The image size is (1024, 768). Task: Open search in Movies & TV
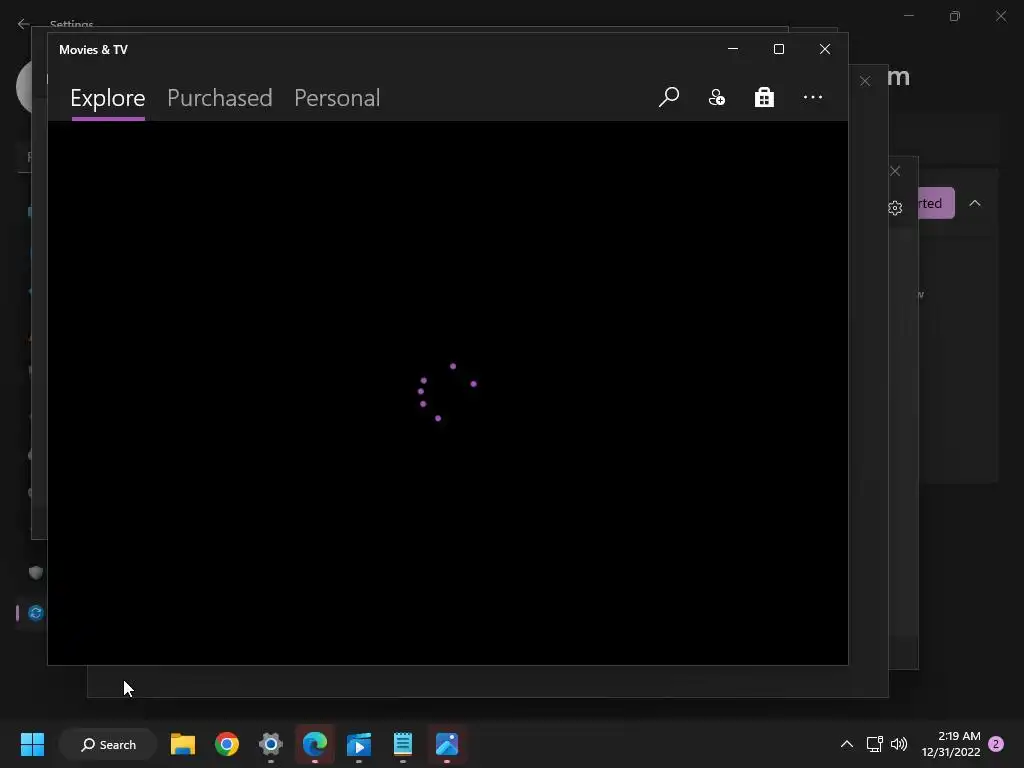coord(669,97)
